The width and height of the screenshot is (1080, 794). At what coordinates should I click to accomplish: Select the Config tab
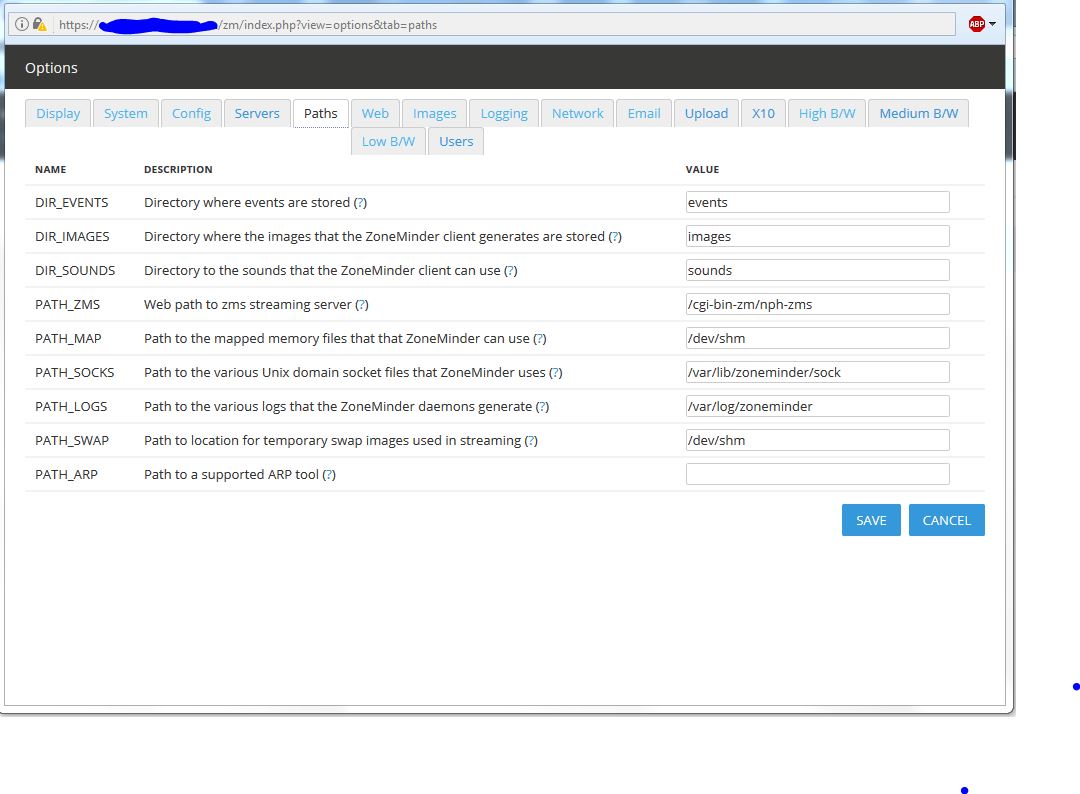coord(191,114)
